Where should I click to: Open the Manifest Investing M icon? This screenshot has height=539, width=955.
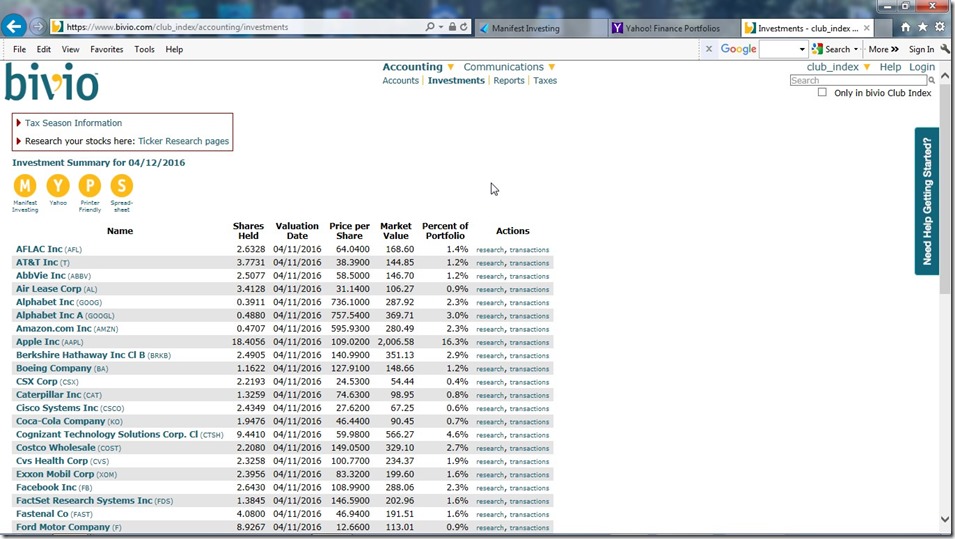[x=25, y=186]
